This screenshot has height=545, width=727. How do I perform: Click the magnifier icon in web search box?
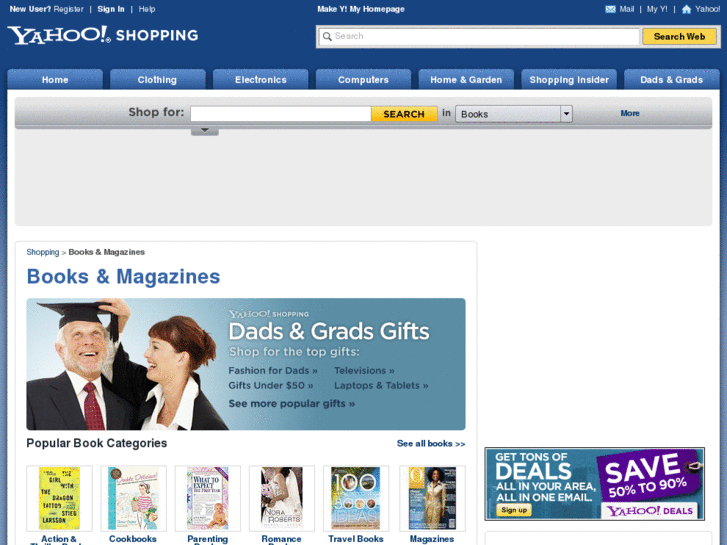tap(327, 36)
